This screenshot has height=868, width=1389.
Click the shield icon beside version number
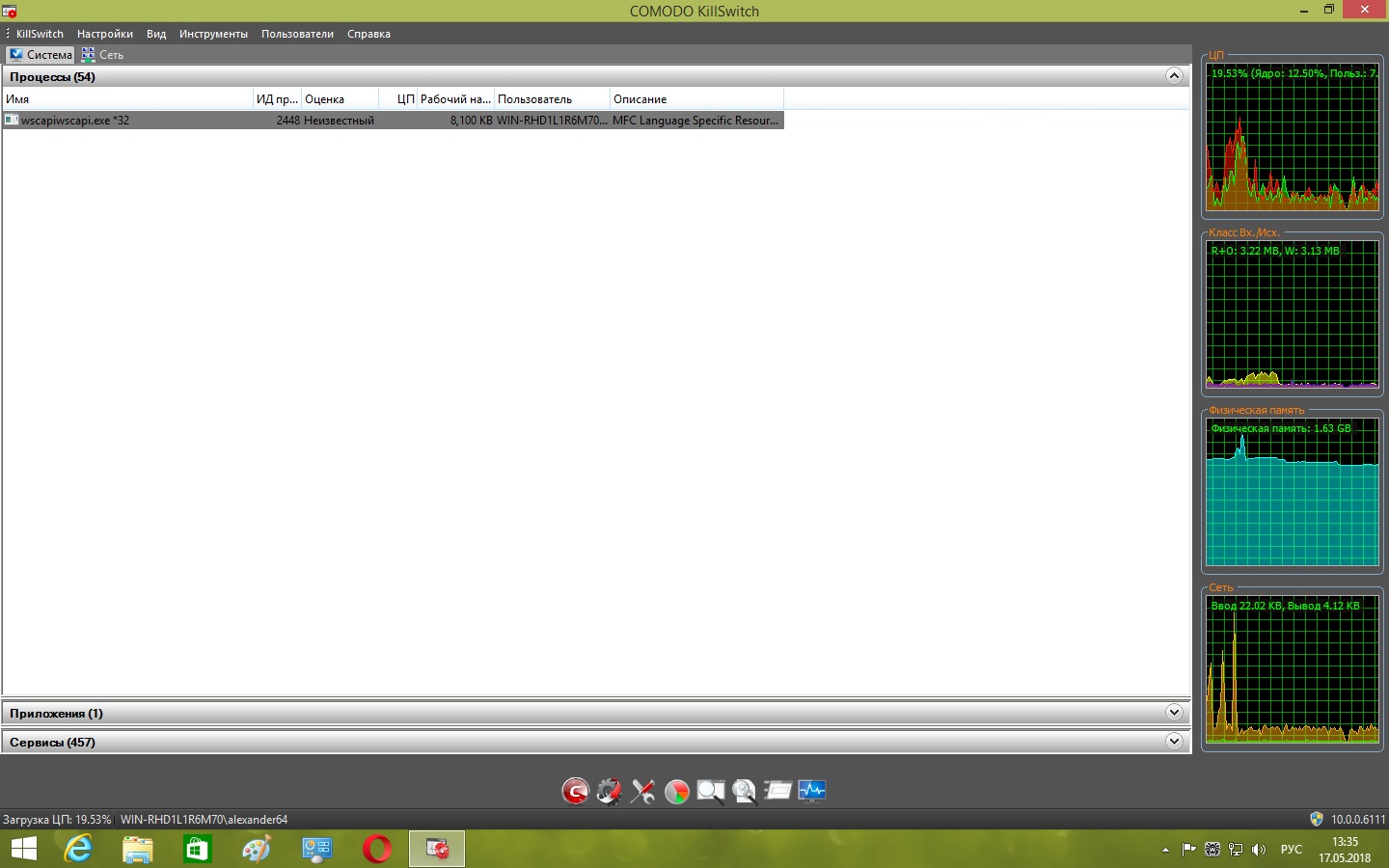pyautogui.click(x=1317, y=819)
